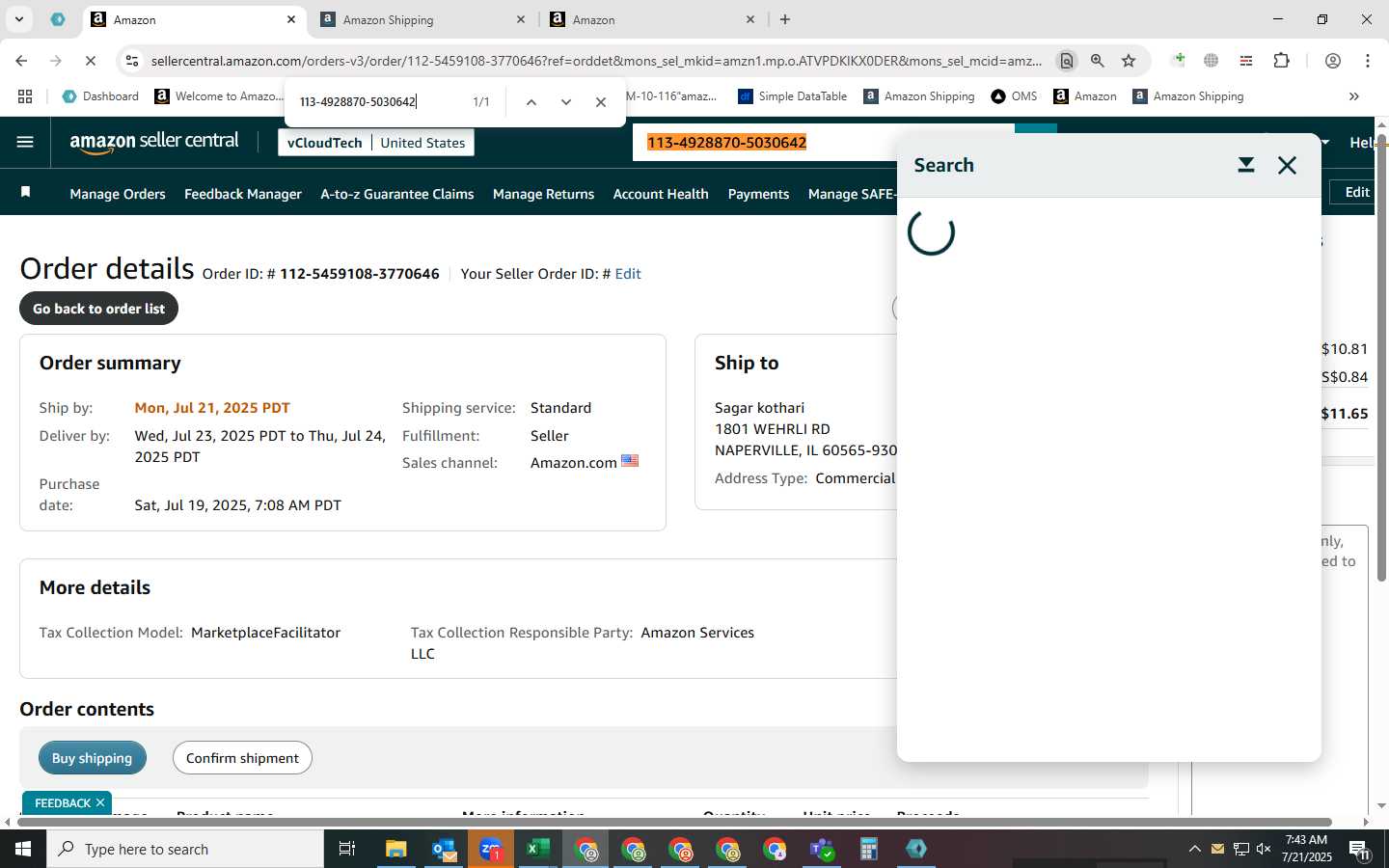The image size is (1389, 868).
Task: Stop loading the current page
Action: (90, 61)
